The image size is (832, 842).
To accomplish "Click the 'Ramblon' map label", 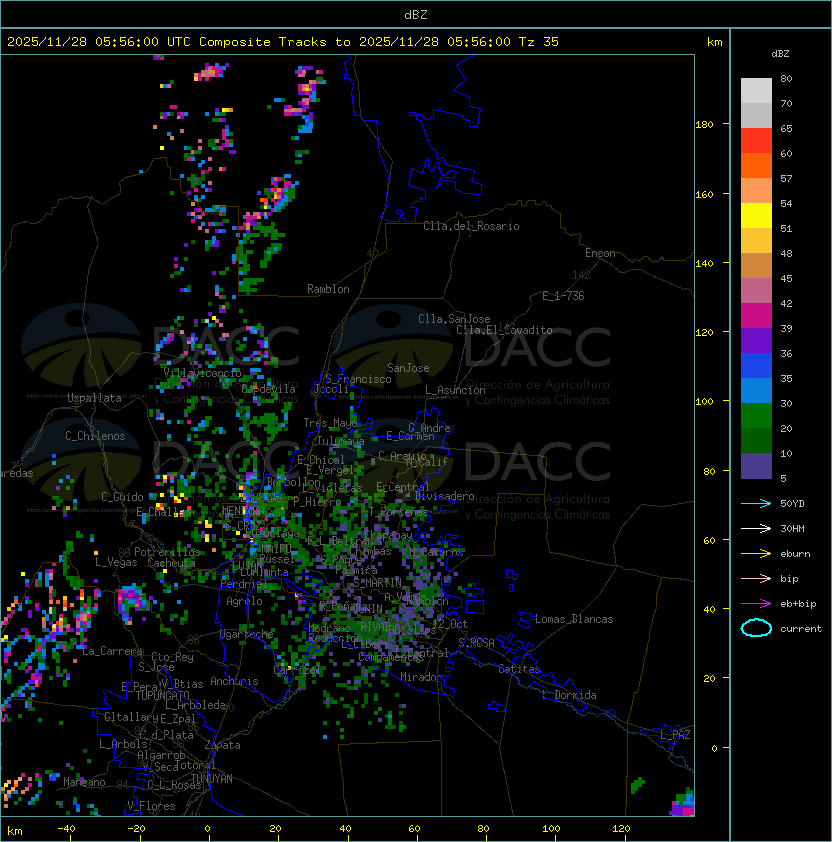I will pyautogui.click(x=328, y=289).
